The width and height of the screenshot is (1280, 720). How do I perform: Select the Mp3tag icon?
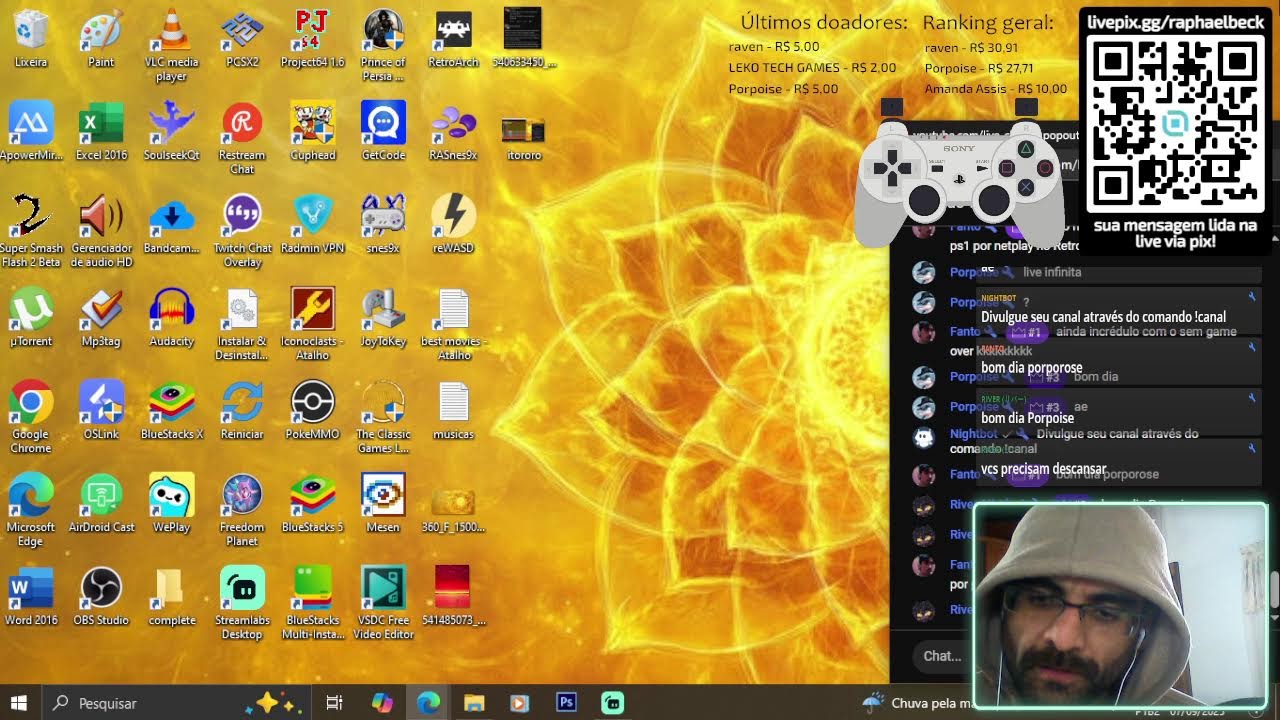pyautogui.click(x=101, y=318)
